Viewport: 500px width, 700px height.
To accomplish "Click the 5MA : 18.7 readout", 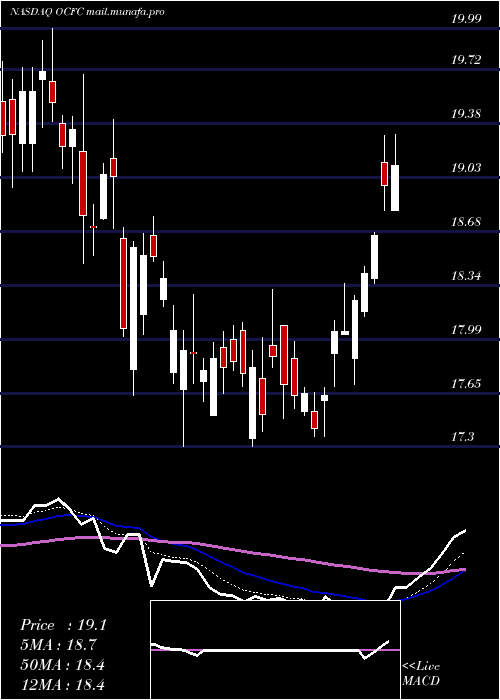I will coord(58,645).
